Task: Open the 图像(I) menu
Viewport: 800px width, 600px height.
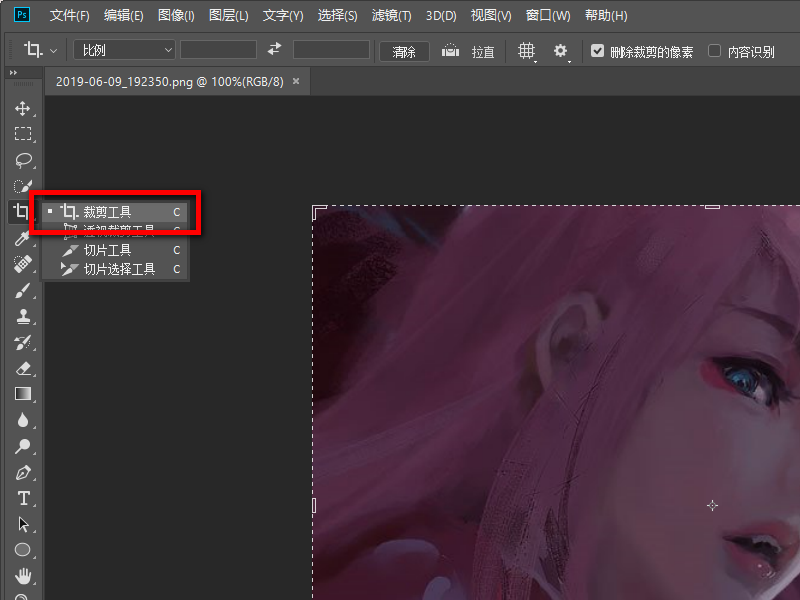Action: pos(176,15)
